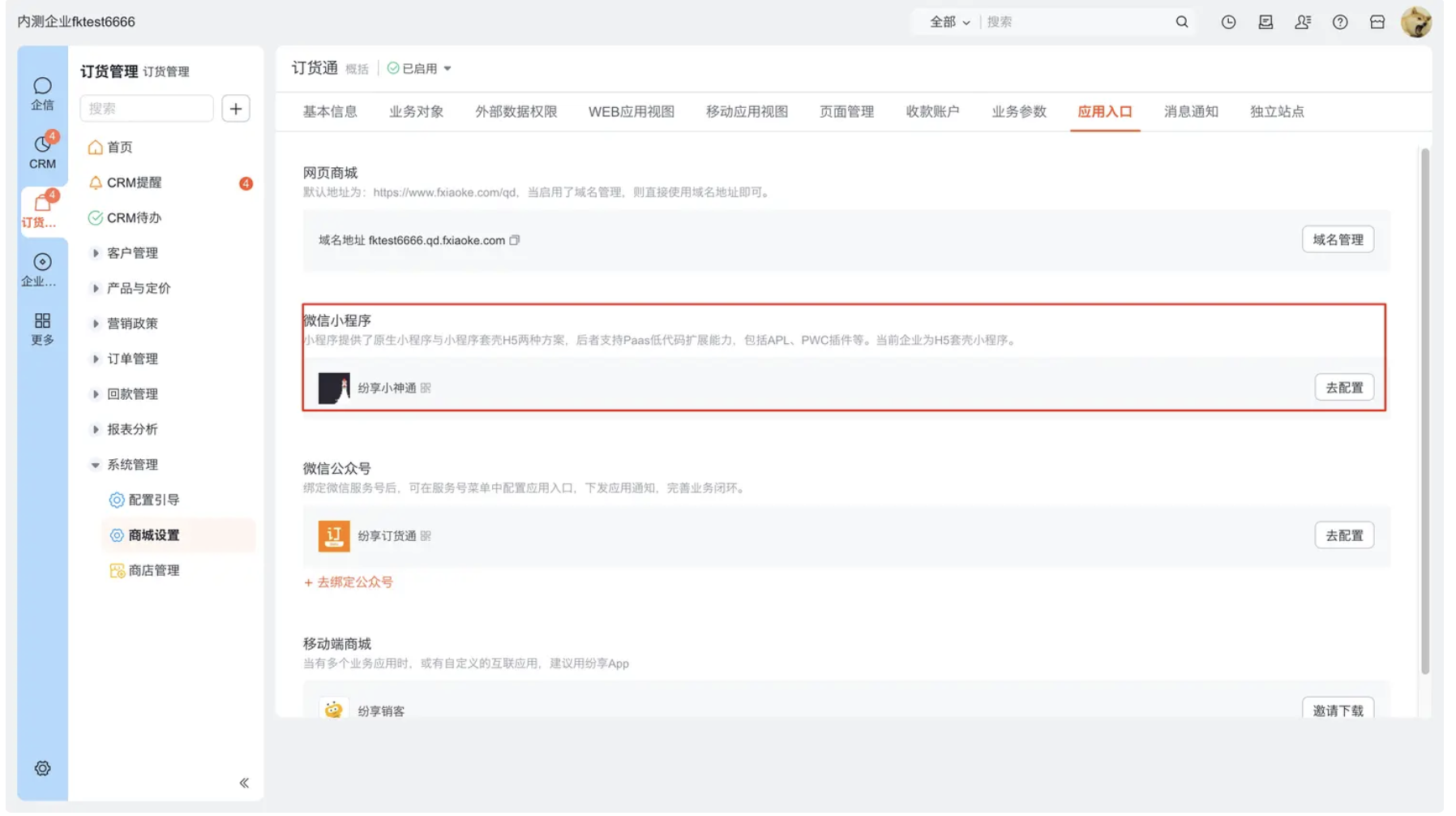Click the vertical scrollbar of content area
This screenshot has height=816, width=1456.
pyautogui.click(x=1425, y=411)
